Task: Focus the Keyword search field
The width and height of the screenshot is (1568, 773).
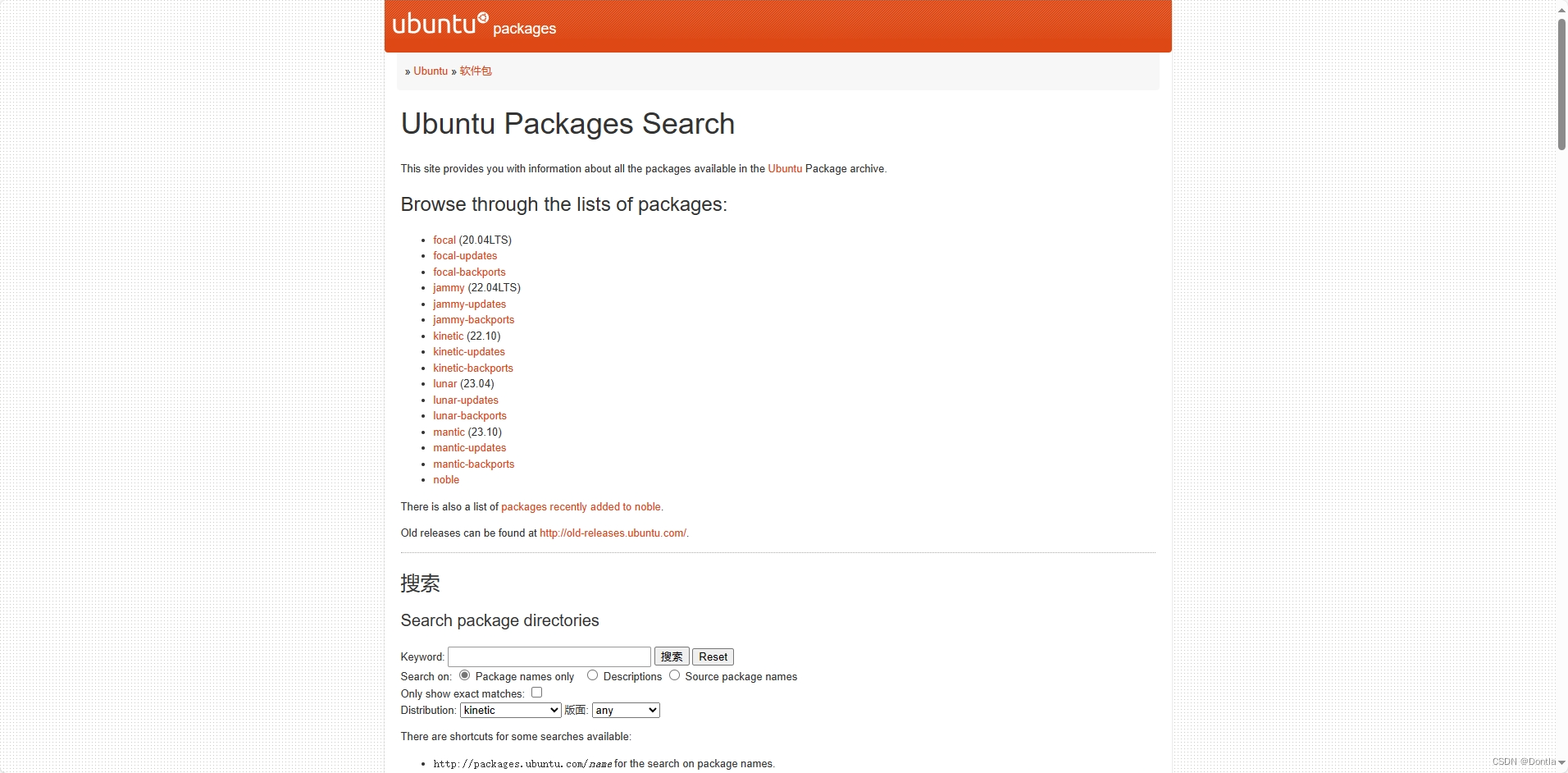Action: (549, 656)
